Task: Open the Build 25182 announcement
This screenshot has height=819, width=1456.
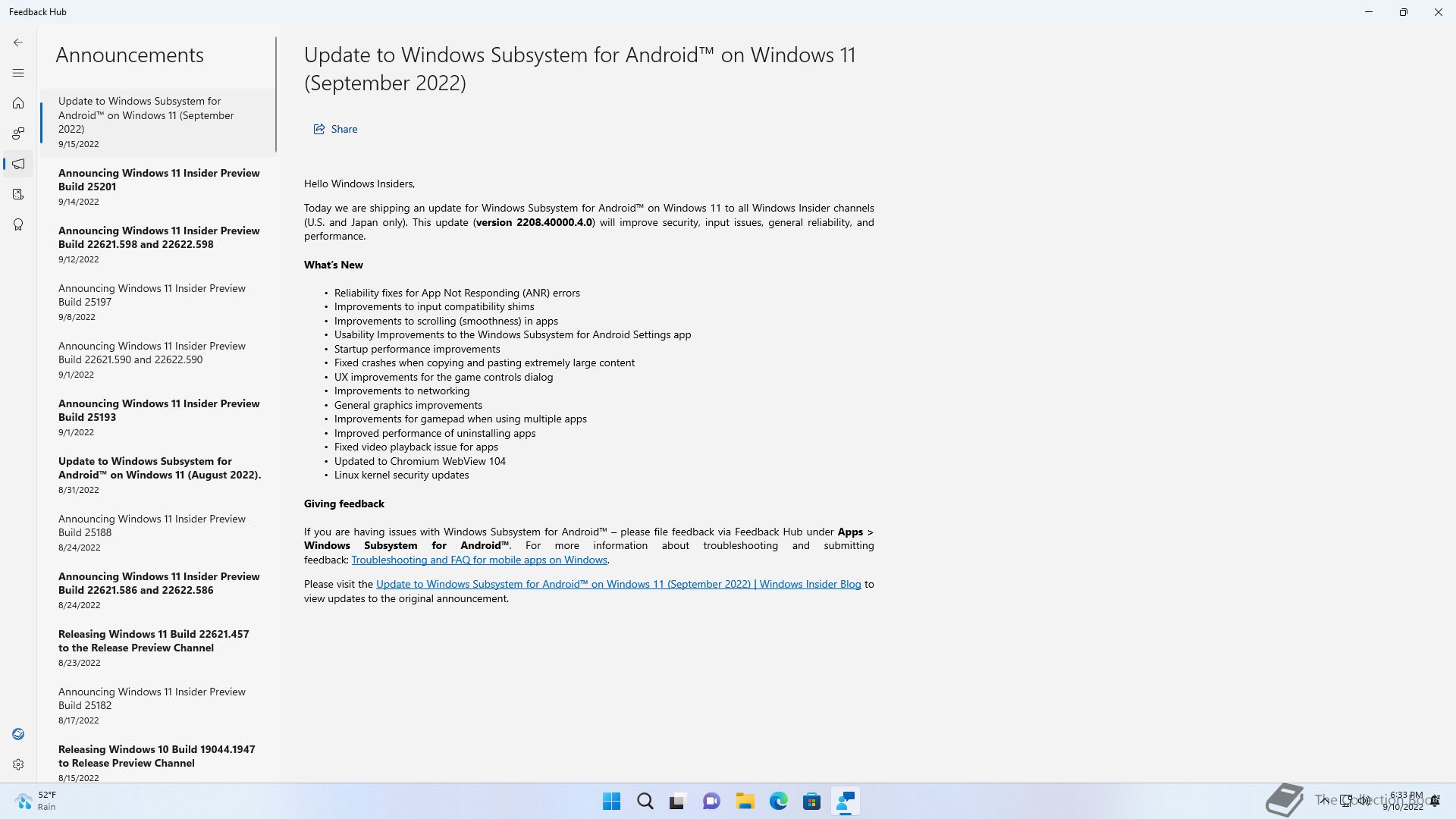Action: click(158, 705)
